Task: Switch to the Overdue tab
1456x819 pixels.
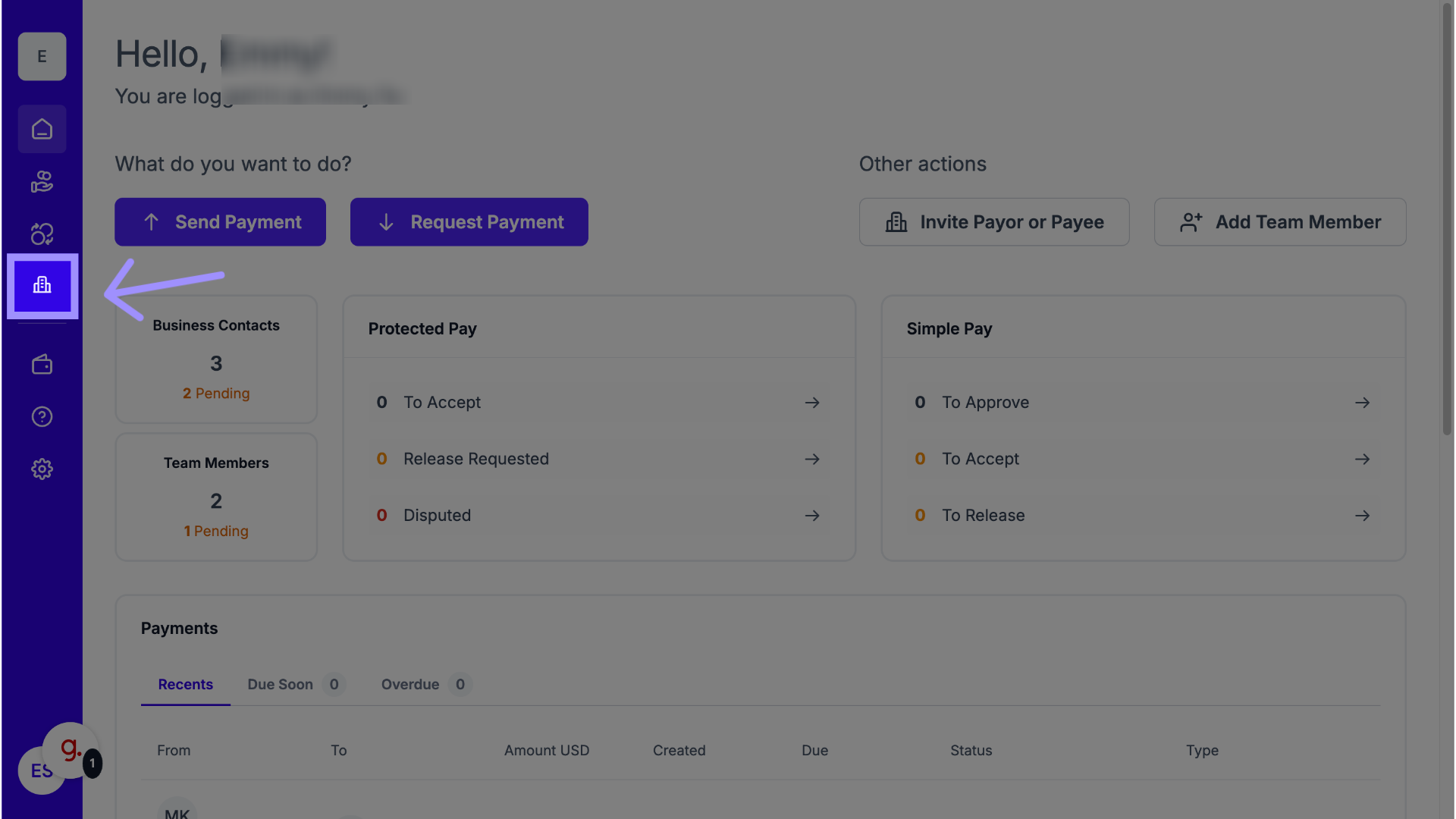Action: pyautogui.click(x=410, y=684)
